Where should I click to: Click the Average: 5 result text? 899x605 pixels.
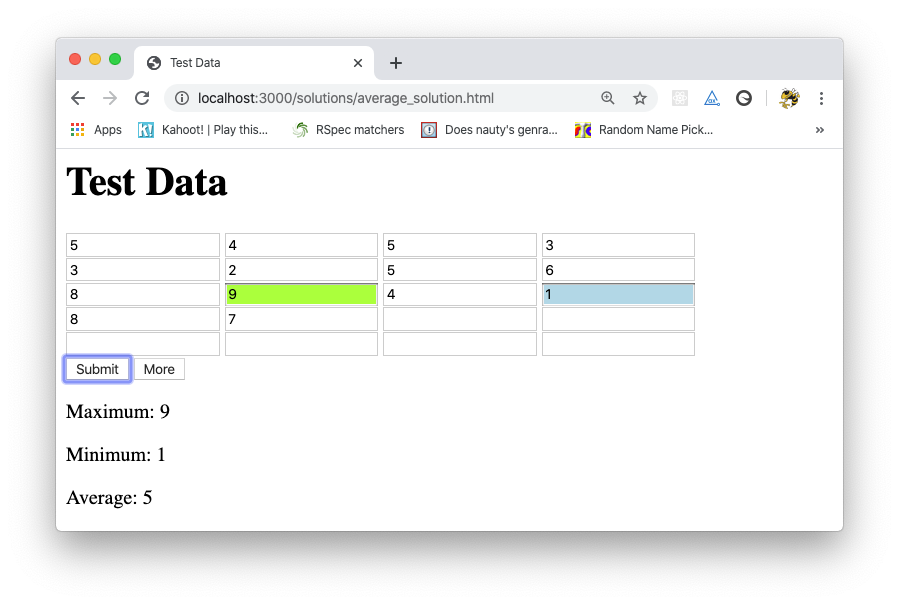pyautogui.click(x=109, y=498)
